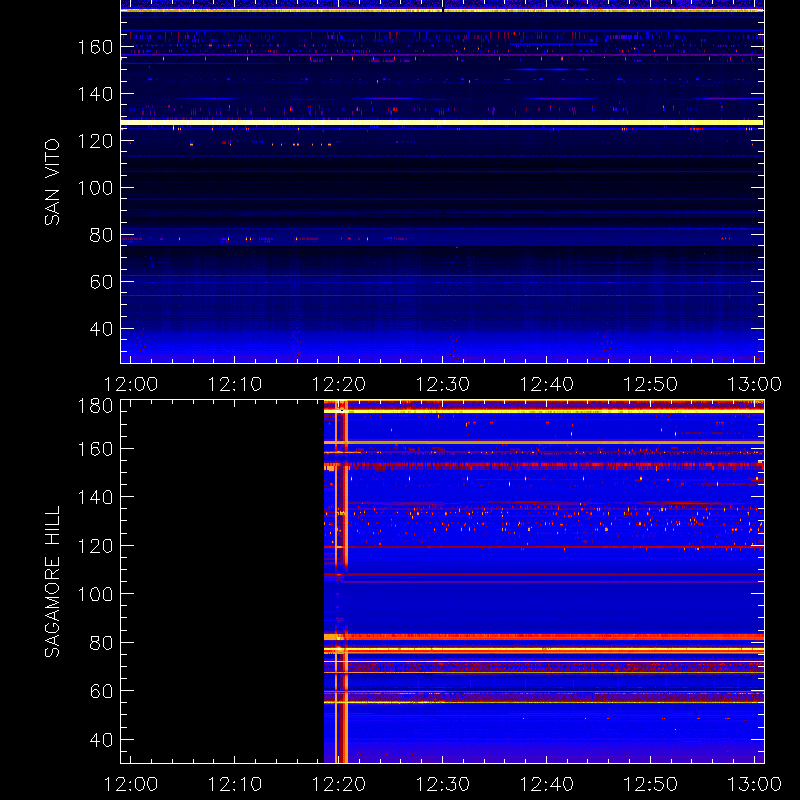Click 12:00 under the Sagamore Hill plot
Screen dimensions: 800x800
[x=131, y=784]
